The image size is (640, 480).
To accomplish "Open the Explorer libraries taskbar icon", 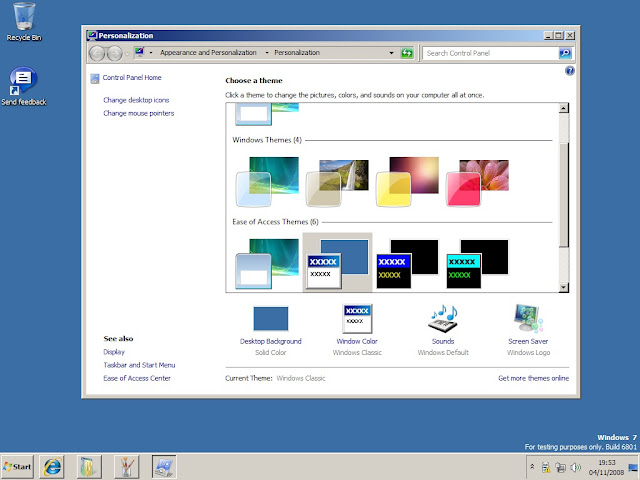I will (x=89, y=467).
